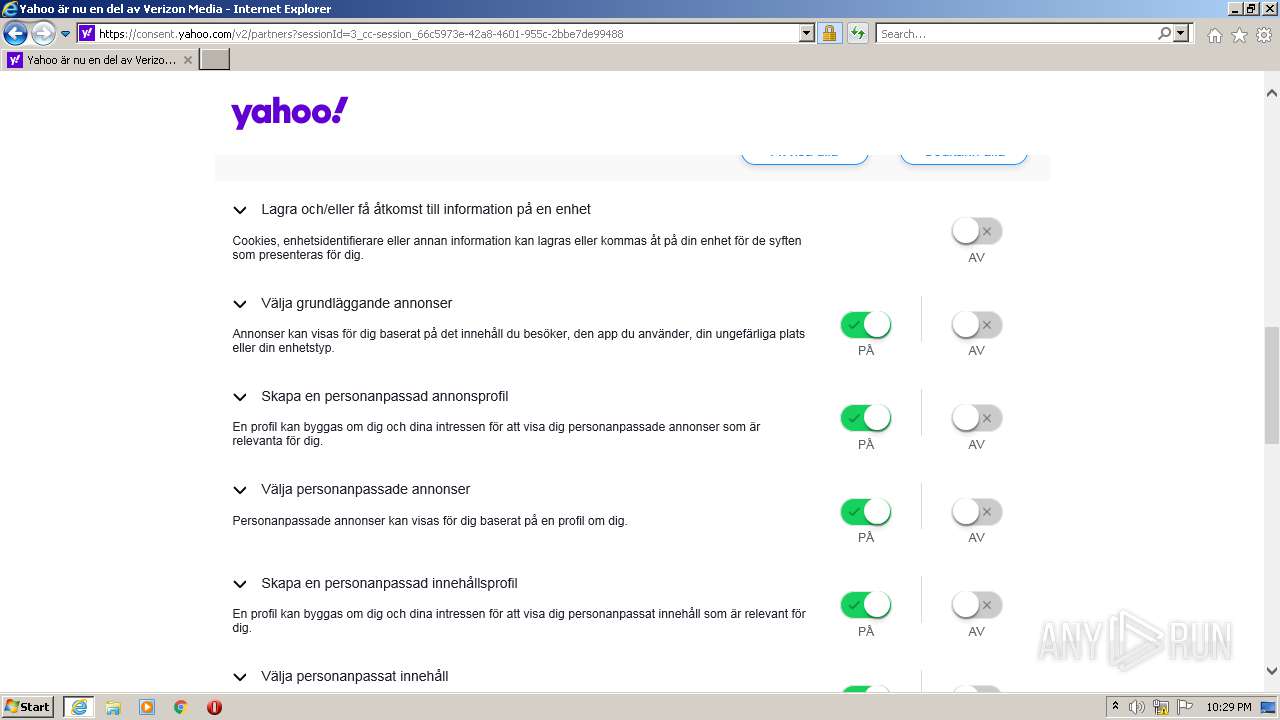
Task: Show hidden tray icons arrow
Action: 1115,706
